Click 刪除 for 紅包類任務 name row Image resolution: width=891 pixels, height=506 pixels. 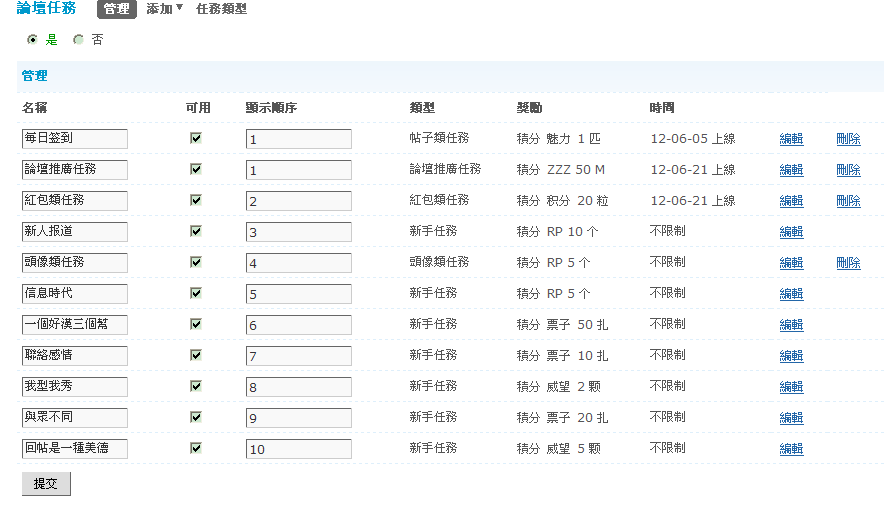click(848, 201)
